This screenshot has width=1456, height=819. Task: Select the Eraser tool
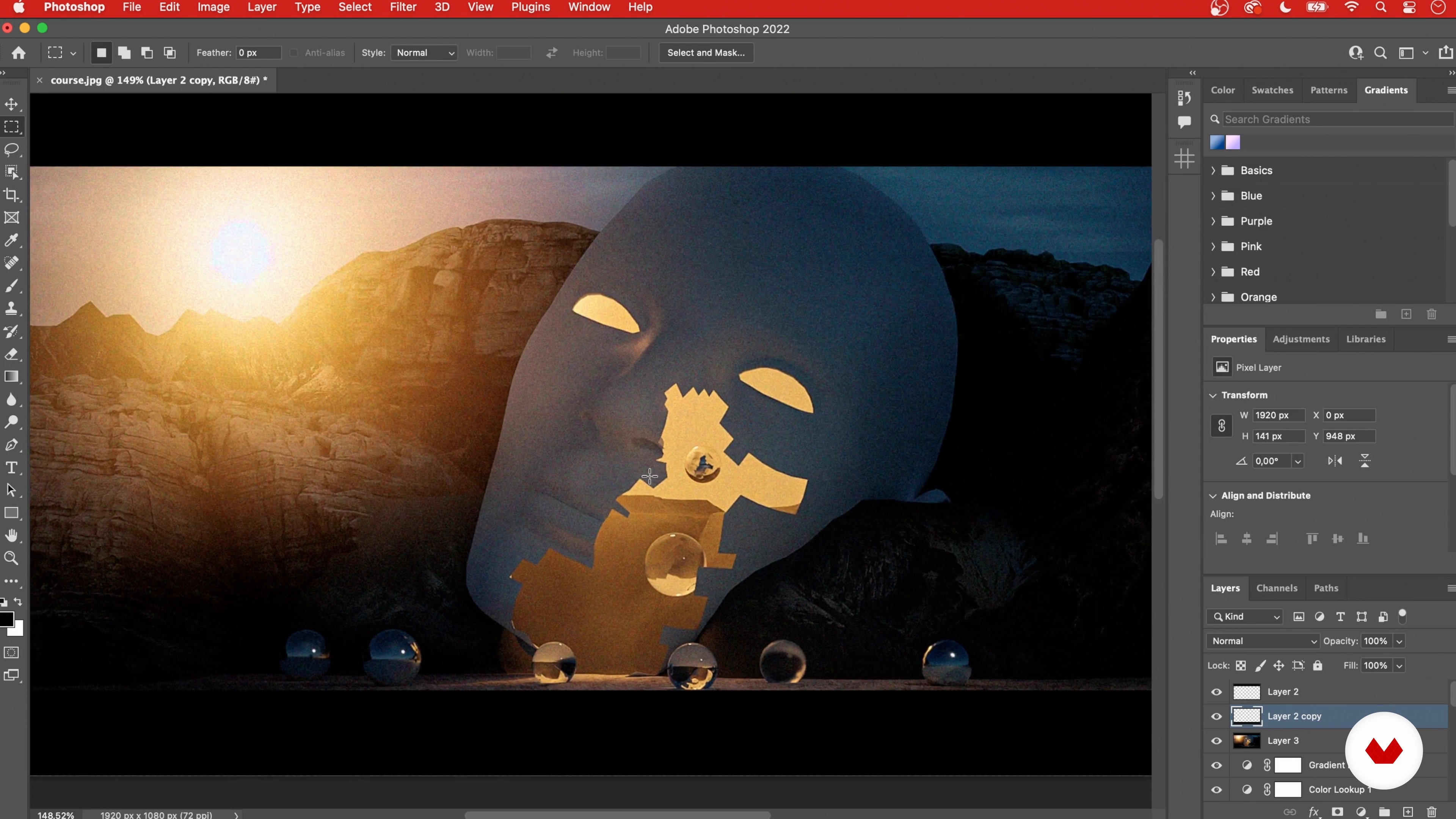coord(11,354)
